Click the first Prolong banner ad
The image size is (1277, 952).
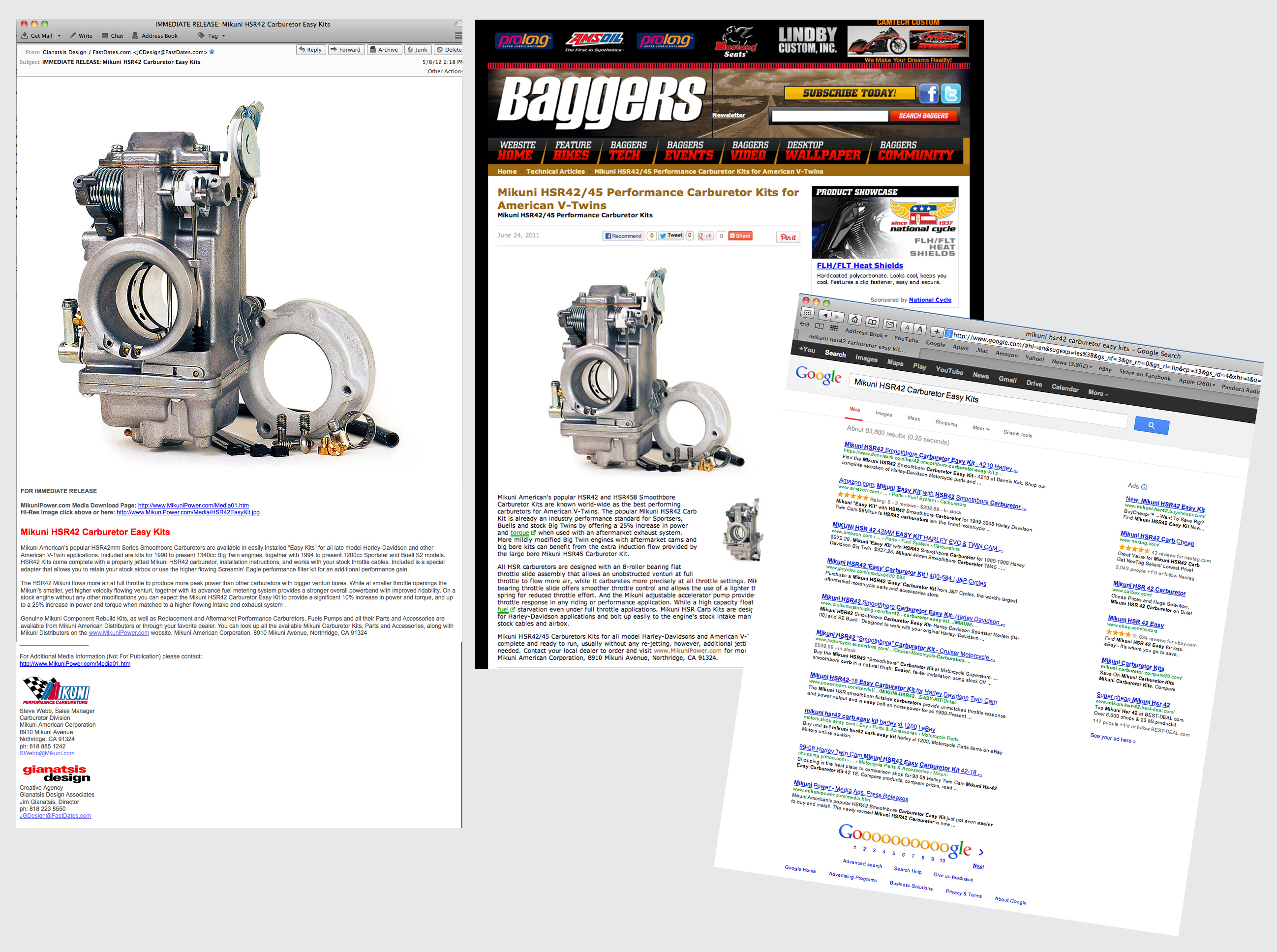pyautogui.click(x=523, y=41)
